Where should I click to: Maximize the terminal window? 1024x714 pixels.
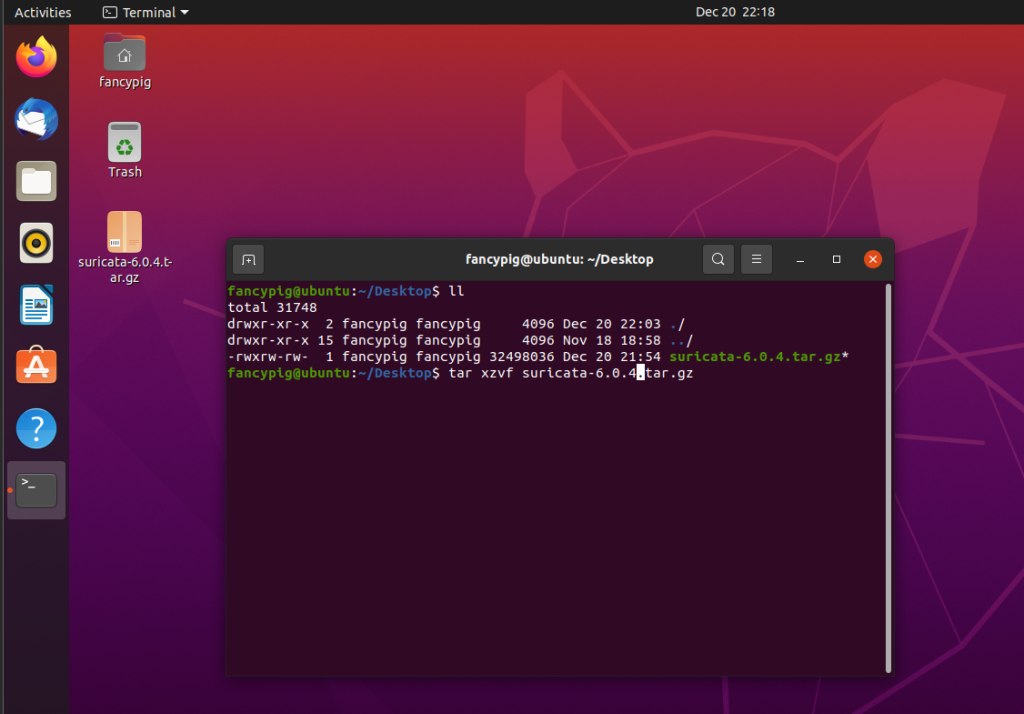point(836,259)
